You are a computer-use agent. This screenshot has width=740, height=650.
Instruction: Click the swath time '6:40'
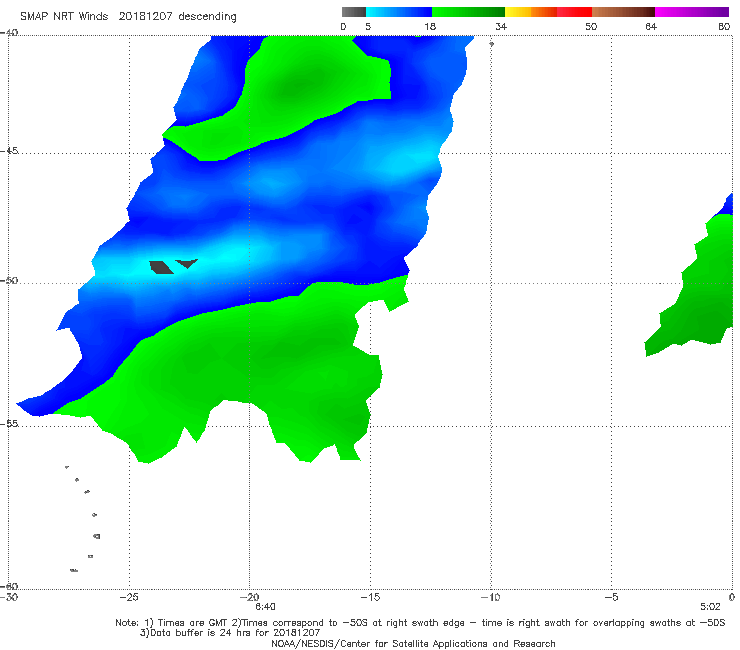tap(265, 607)
